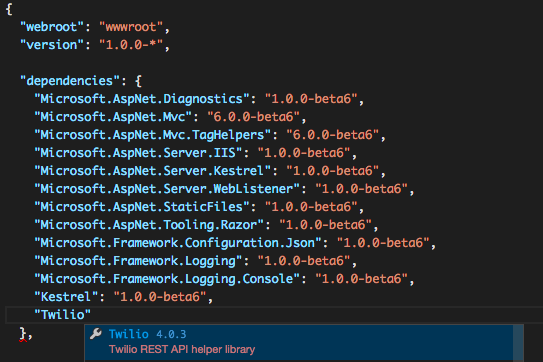
Task: Select the Twilio 4.0.3 autocomplete suggestion
Action: tap(299, 342)
